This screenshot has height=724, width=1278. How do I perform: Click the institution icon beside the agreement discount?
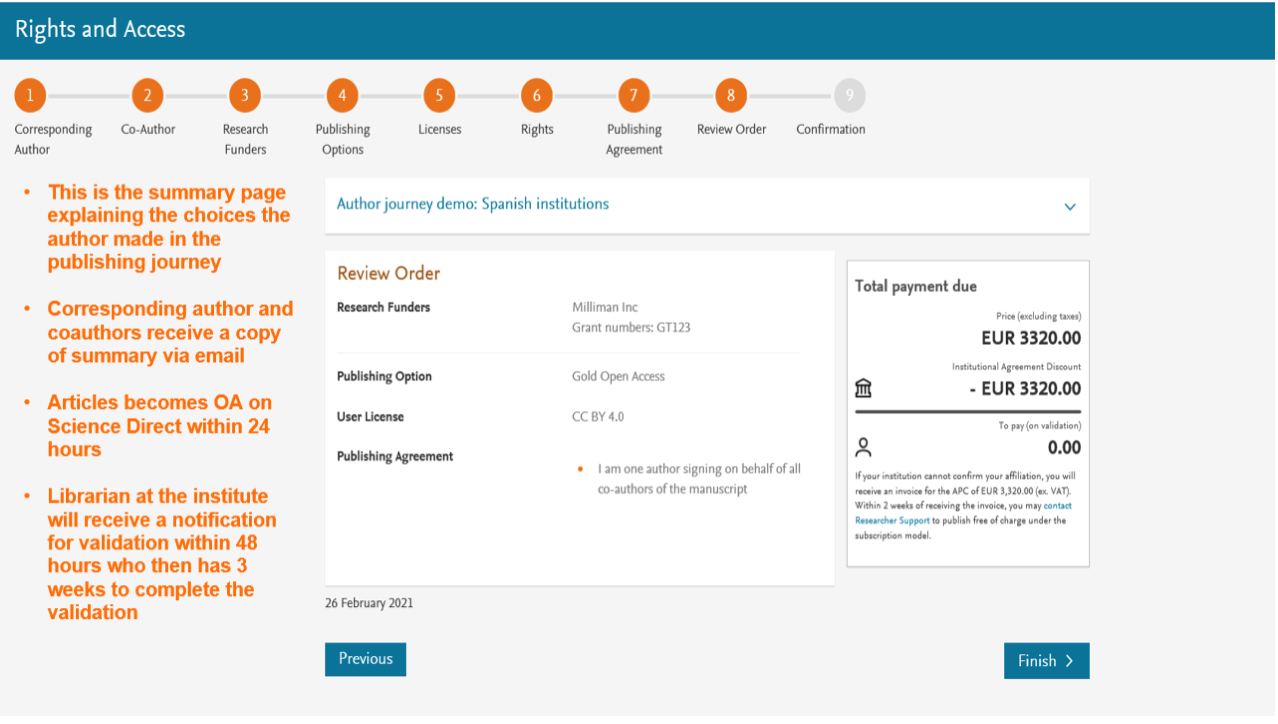(863, 386)
